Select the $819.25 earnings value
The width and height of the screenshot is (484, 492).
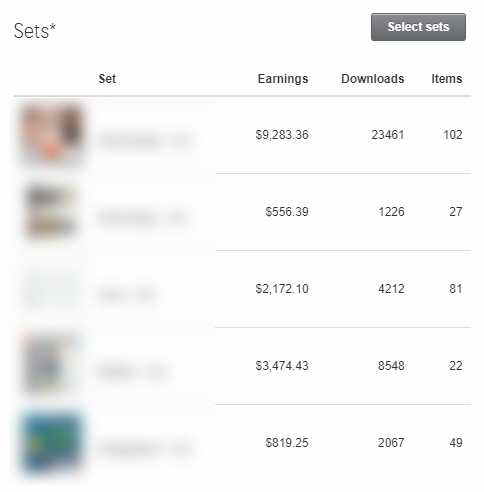pyautogui.click(x=287, y=443)
